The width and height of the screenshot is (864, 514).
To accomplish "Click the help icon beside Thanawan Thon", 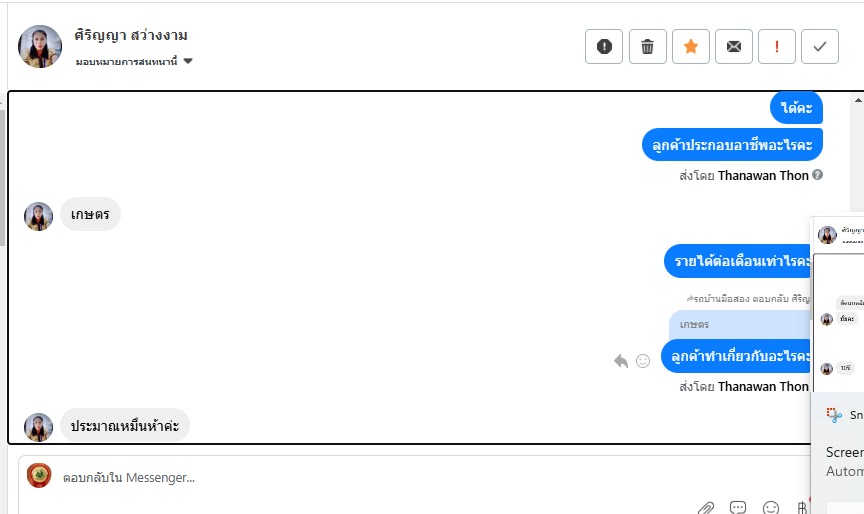I will (818, 175).
